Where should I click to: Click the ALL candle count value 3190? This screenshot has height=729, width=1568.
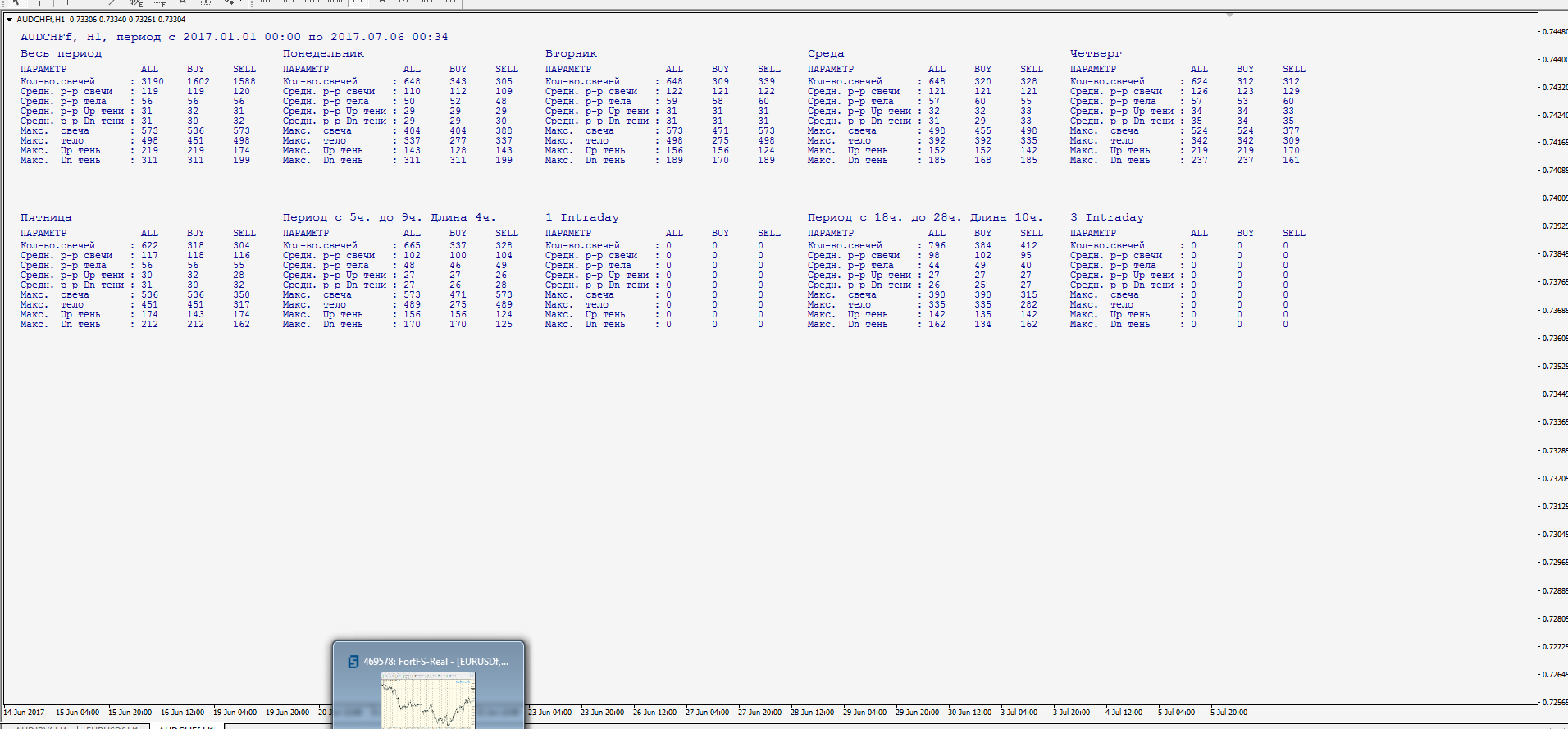pyautogui.click(x=153, y=81)
